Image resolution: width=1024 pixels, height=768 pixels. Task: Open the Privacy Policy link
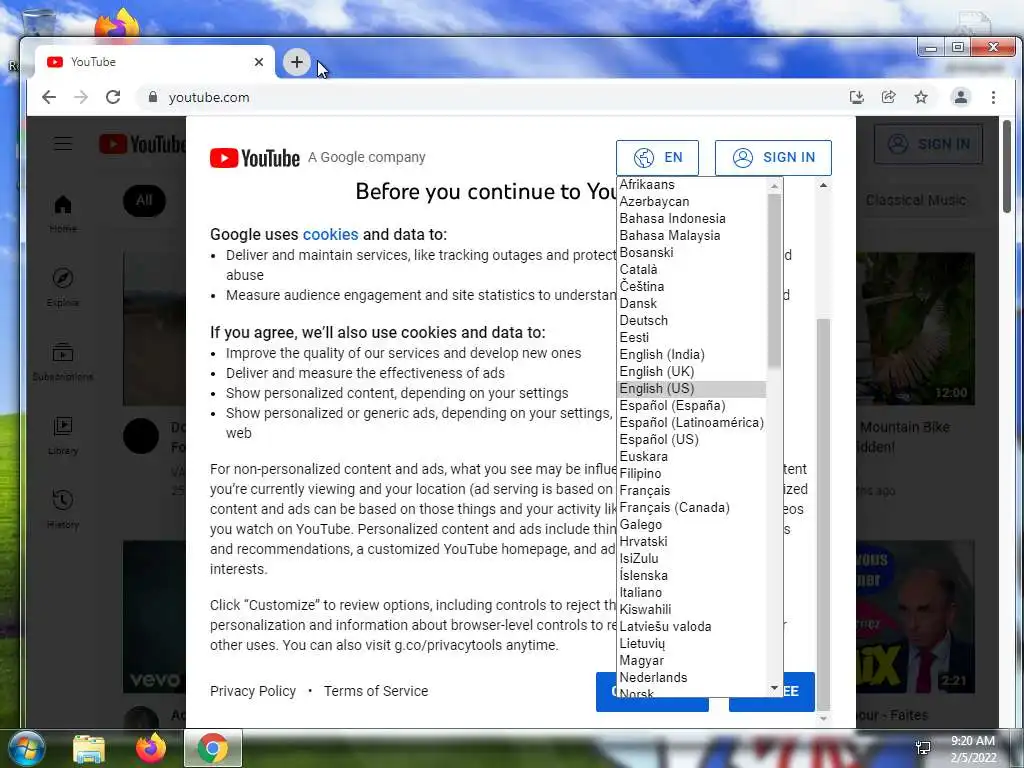pyautogui.click(x=253, y=691)
